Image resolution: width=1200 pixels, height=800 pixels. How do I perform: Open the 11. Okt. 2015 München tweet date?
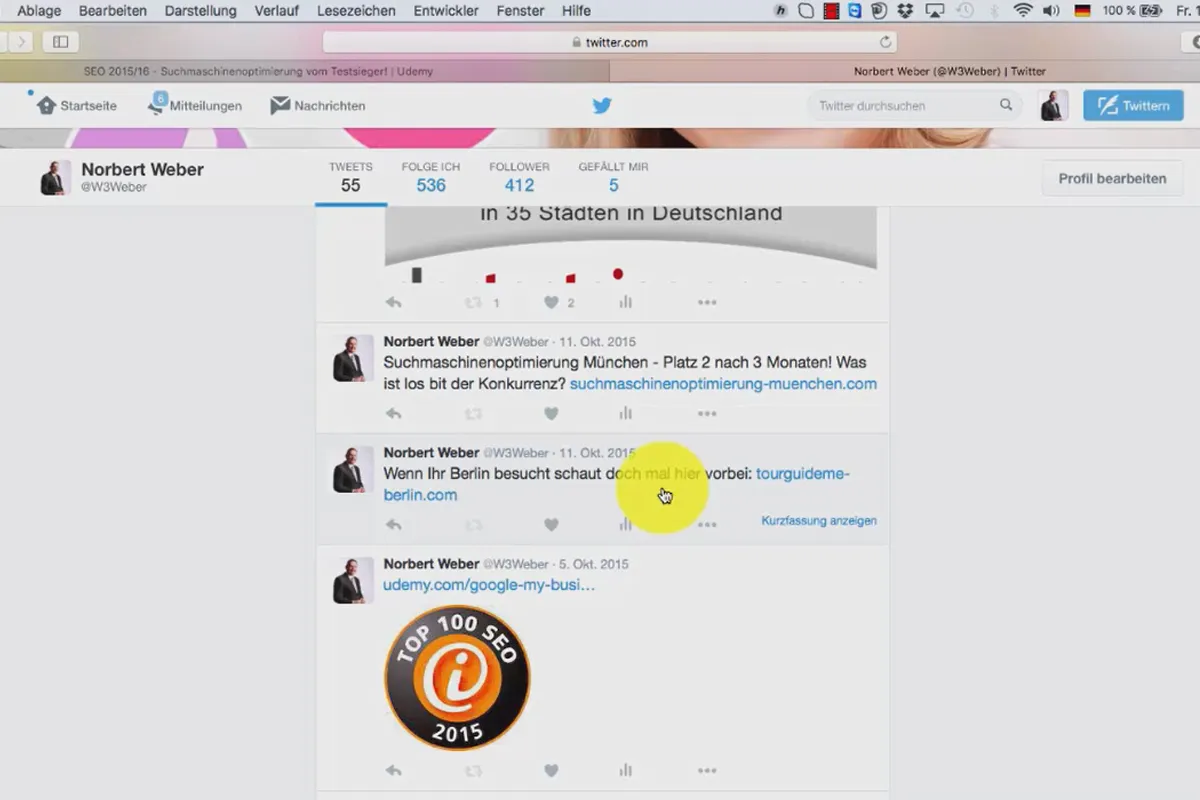click(x=597, y=342)
